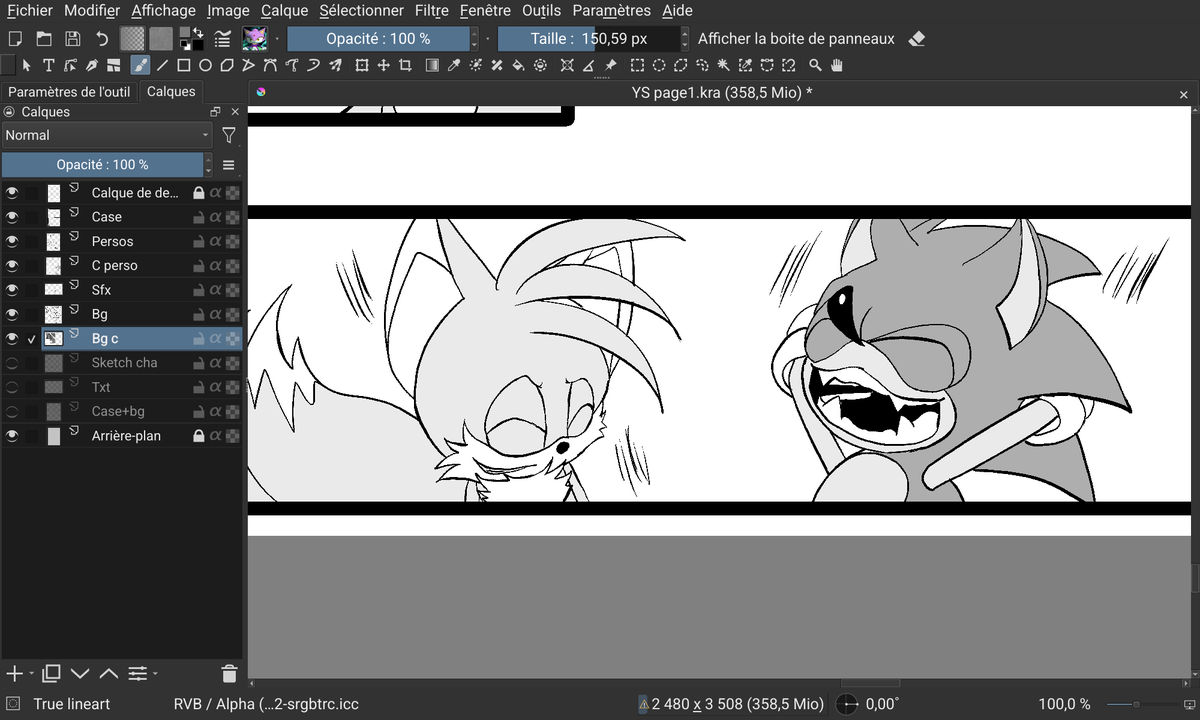Screen dimensions: 1200x720
Task: Select the Color Sampler eyedropper tool
Action: tap(453, 66)
